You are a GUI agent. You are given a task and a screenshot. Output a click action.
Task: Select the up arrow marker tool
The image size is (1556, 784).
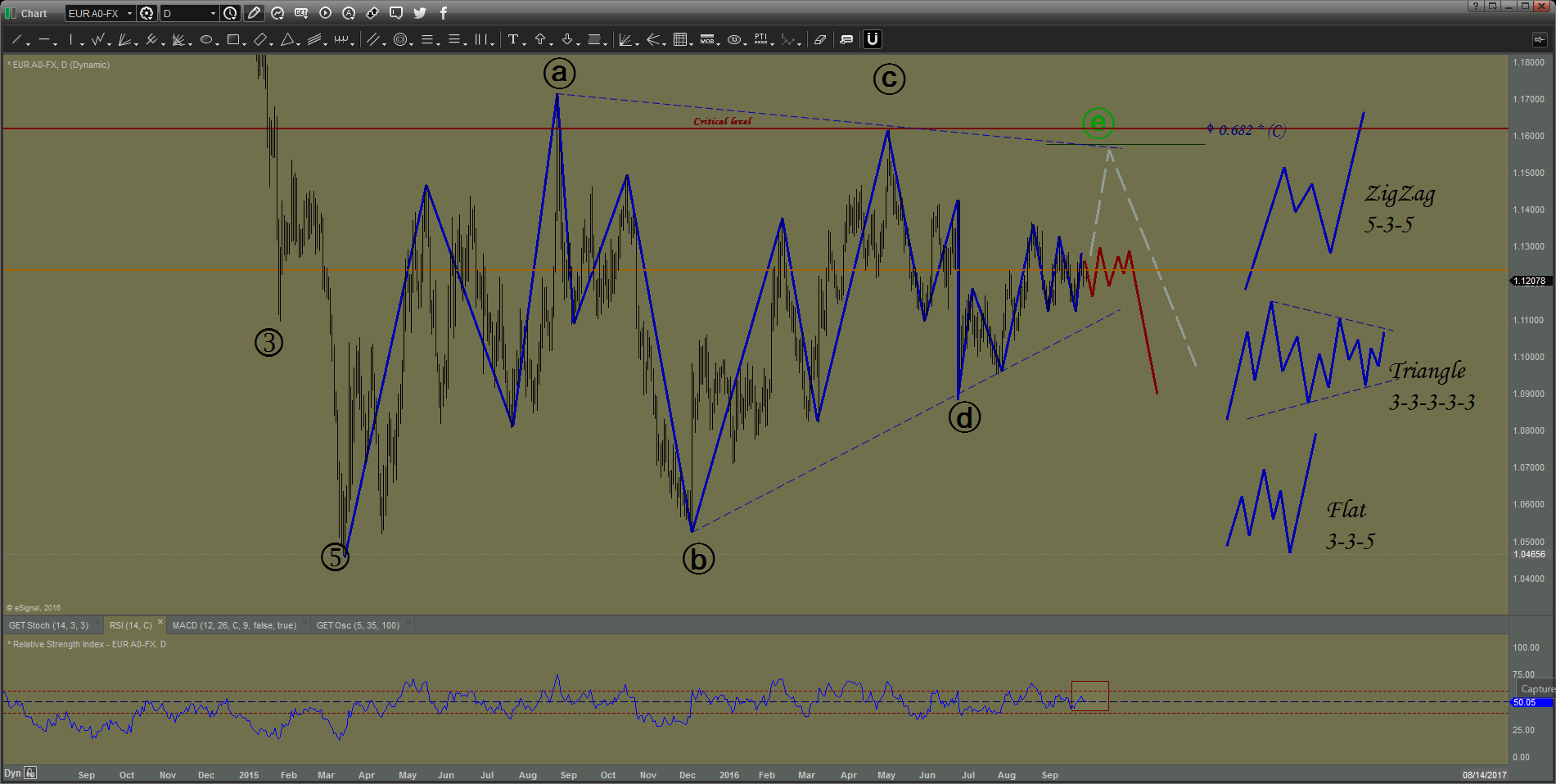(540, 39)
